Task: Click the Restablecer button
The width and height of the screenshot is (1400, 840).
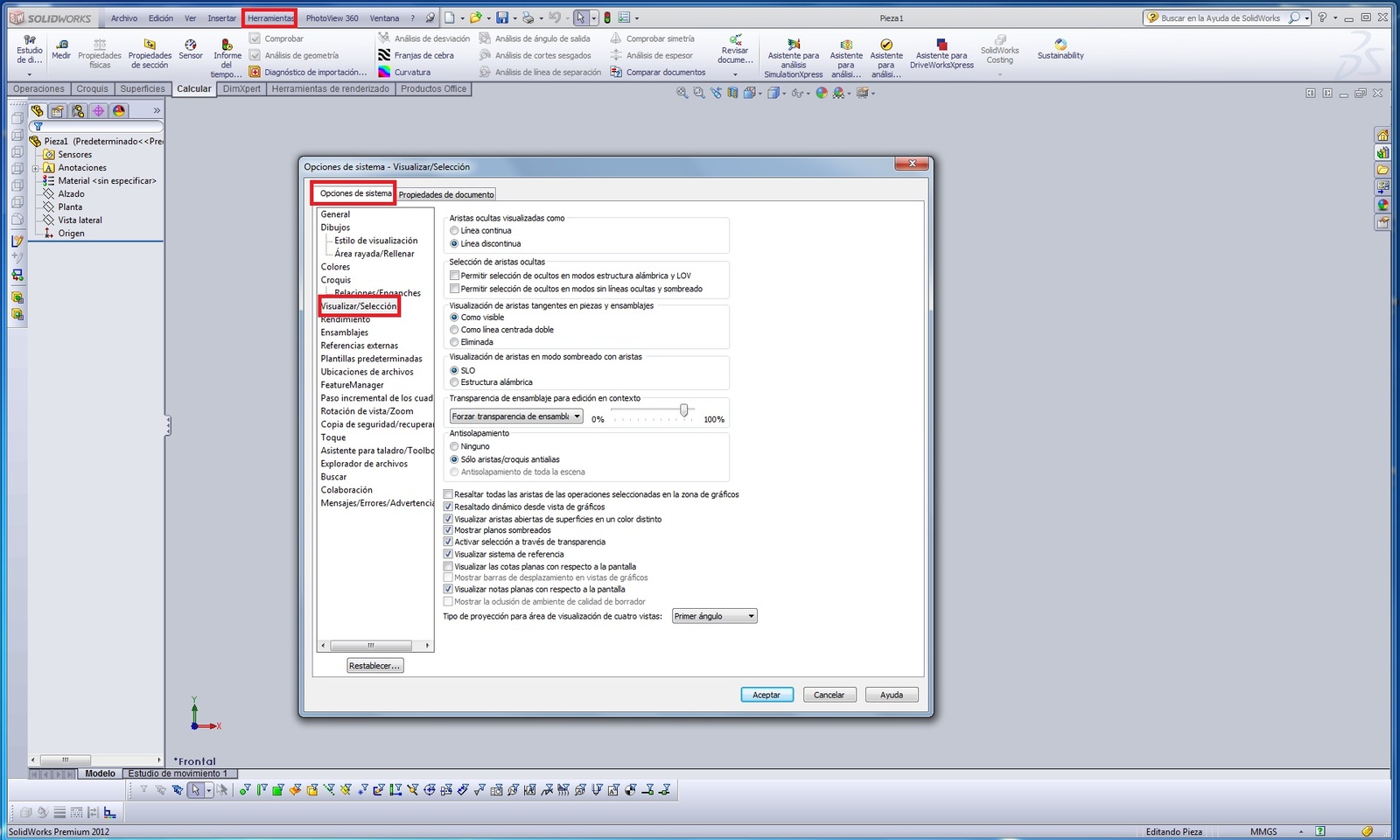Action: (374, 666)
